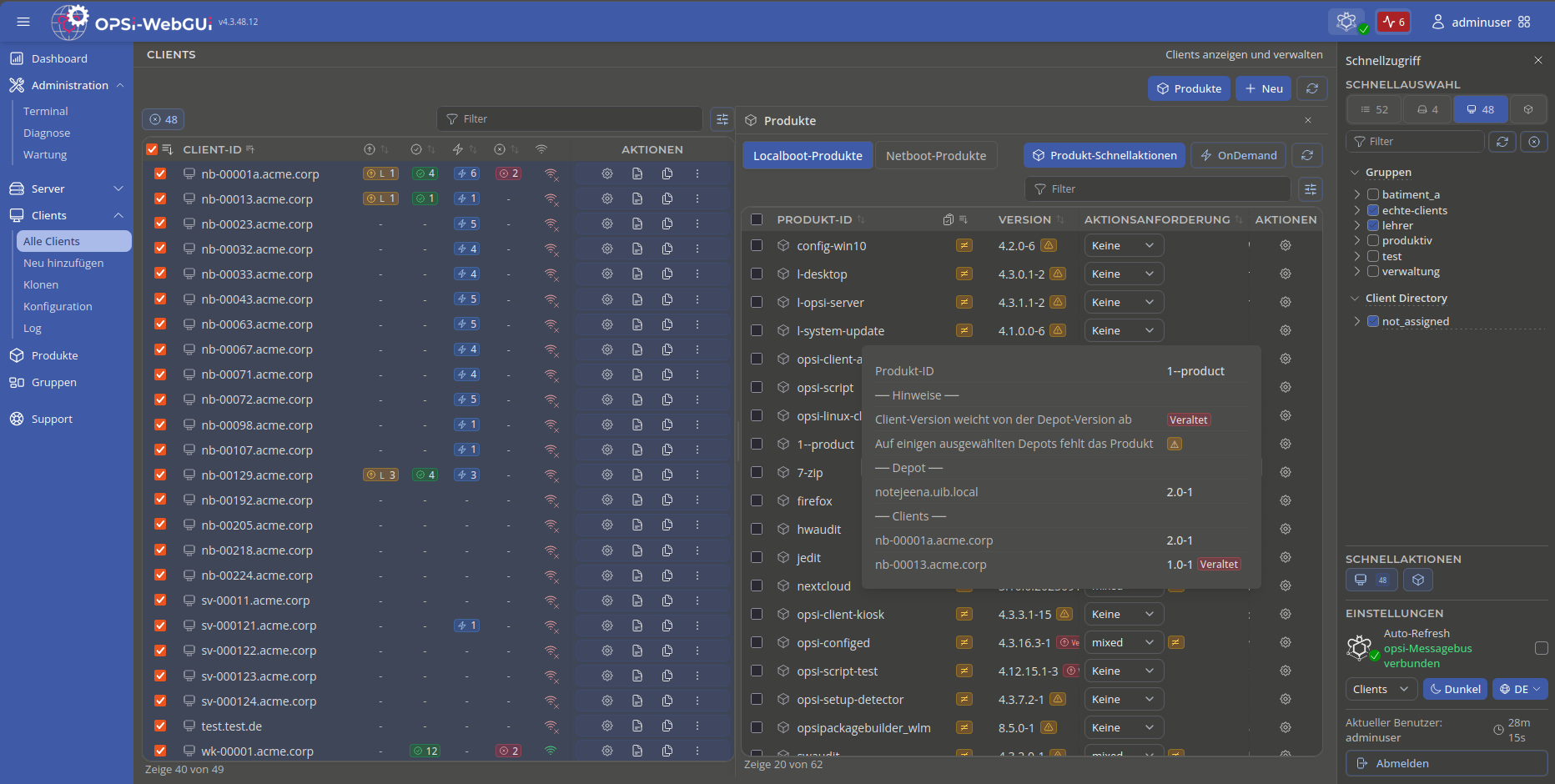Toggle the select-all products checkbox
The width and height of the screenshot is (1555, 784).
coord(757,219)
